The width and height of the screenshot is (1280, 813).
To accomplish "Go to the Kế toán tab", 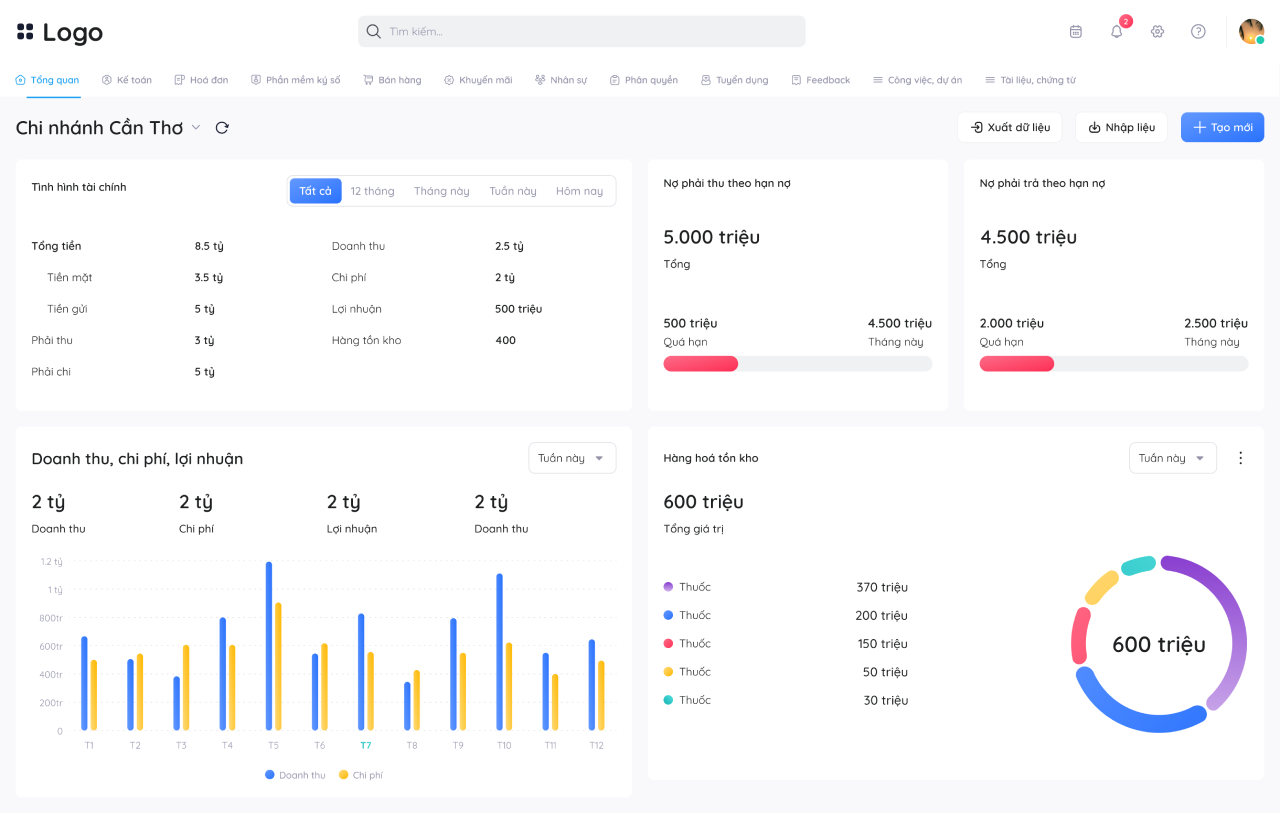I will pyautogui.click(x=127, y=80).
